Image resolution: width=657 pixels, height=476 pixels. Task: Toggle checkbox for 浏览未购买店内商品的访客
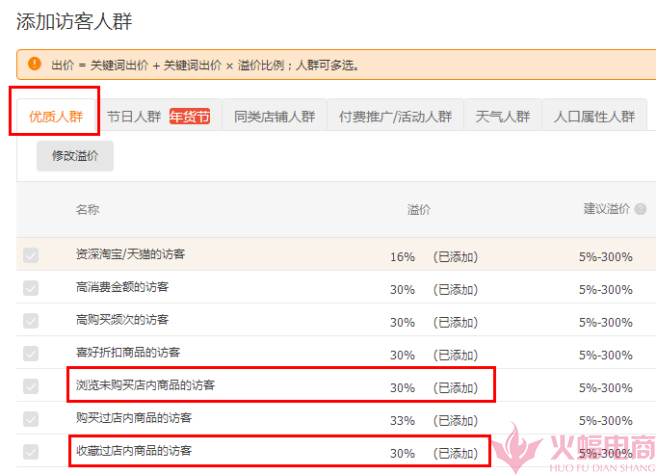[31, 386]
